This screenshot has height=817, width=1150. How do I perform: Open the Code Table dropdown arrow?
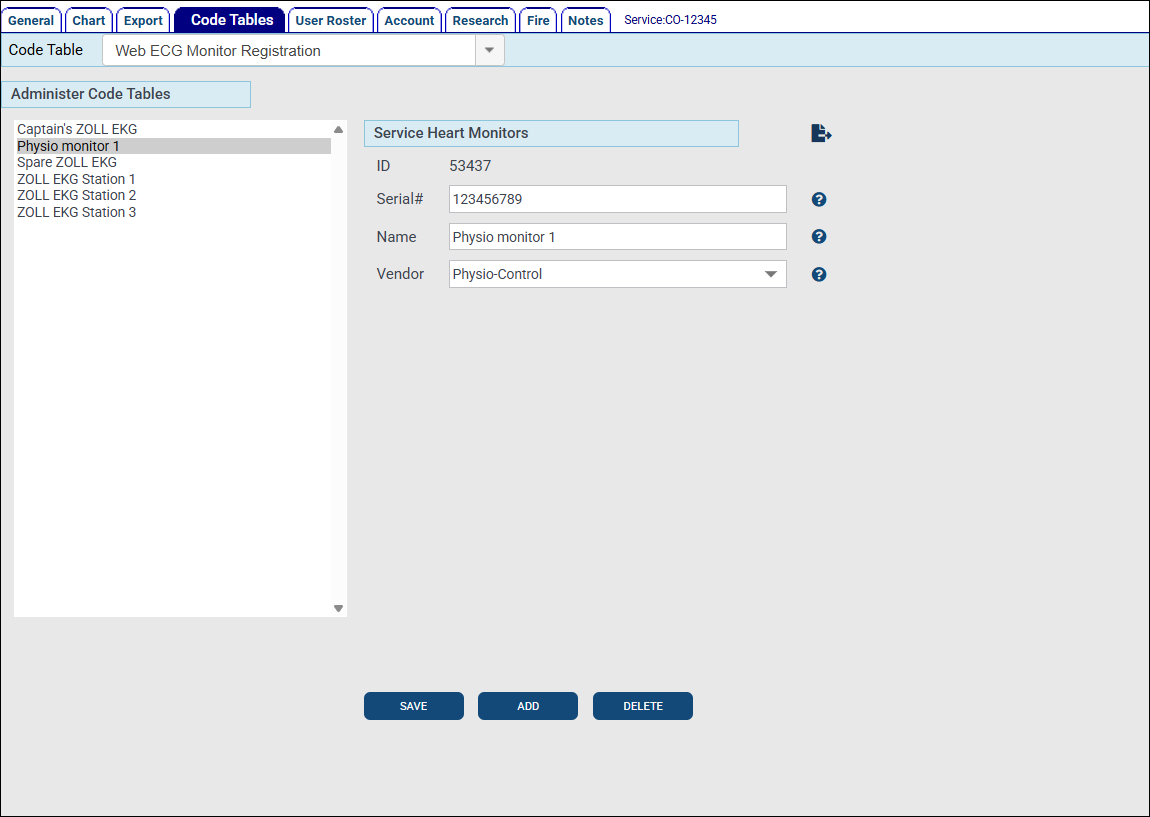click(x=489, y=51)
